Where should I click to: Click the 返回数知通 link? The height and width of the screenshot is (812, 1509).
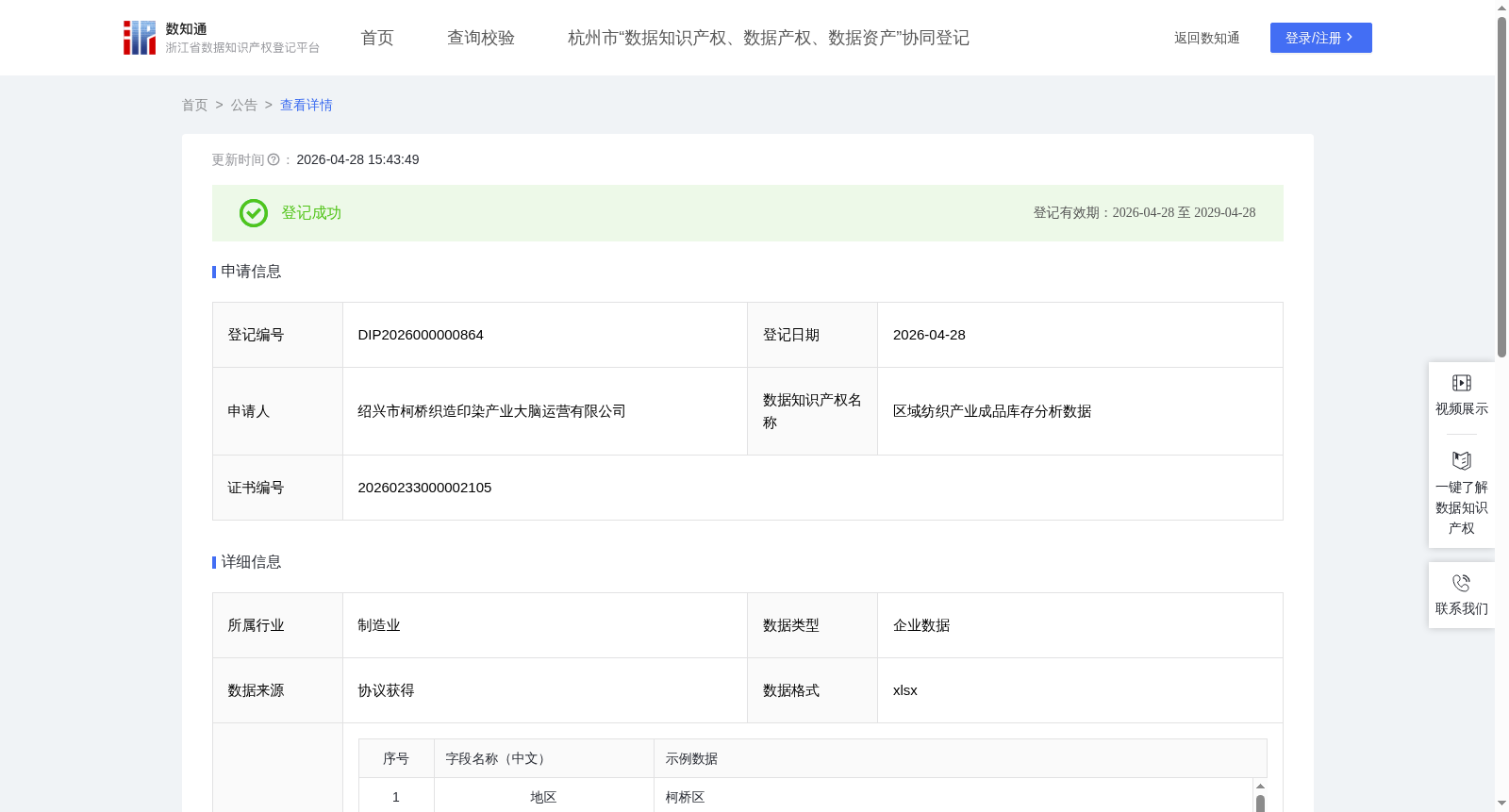(x=1206, y=39)
